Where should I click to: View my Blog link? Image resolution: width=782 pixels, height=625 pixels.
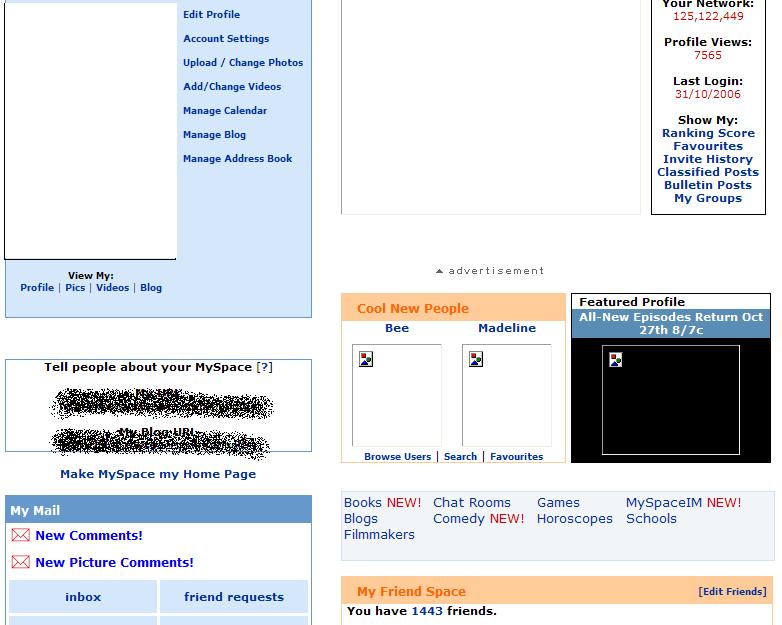point(151,287)
